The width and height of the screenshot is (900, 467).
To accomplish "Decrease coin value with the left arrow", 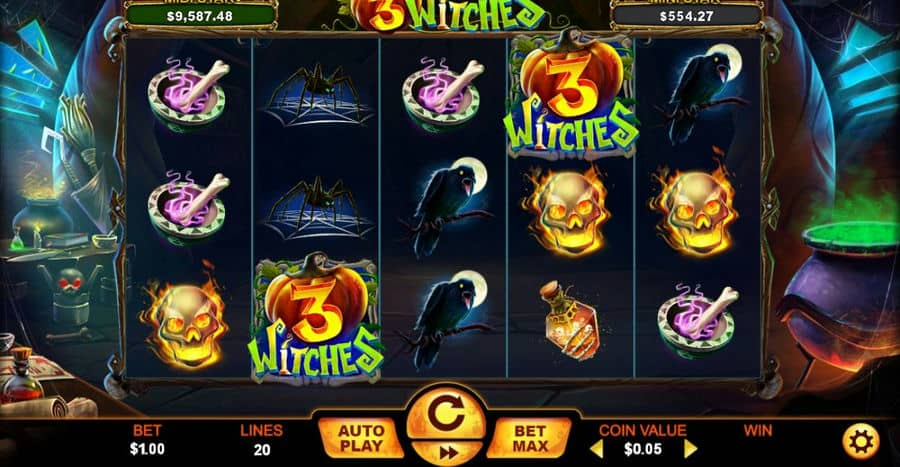I will (x=597, y=449).
